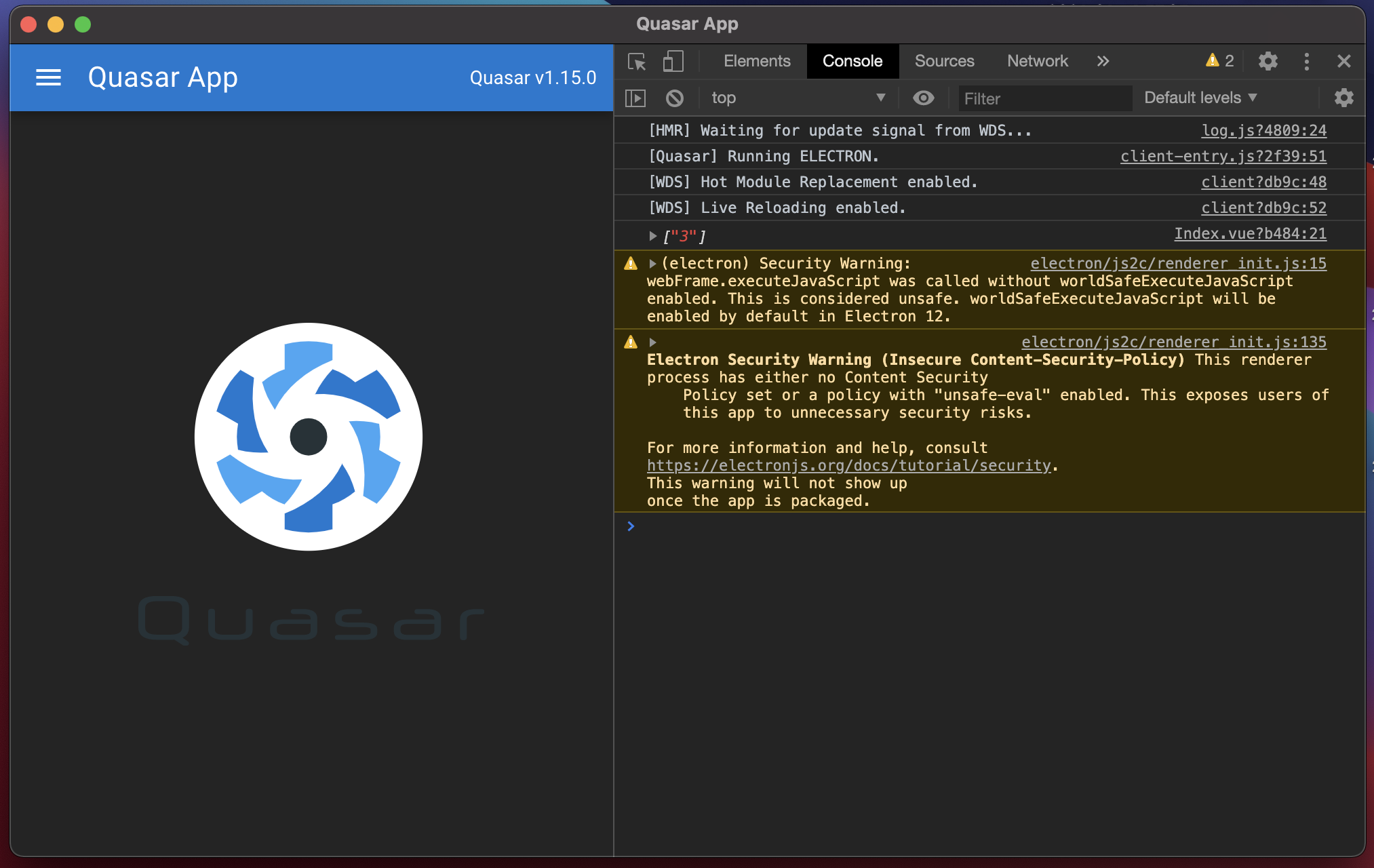Image resolution: width=1374 pixels, height=868 pixels.
Task: Open the hamburger menu in Quasar App
Action: coord(48,77)
